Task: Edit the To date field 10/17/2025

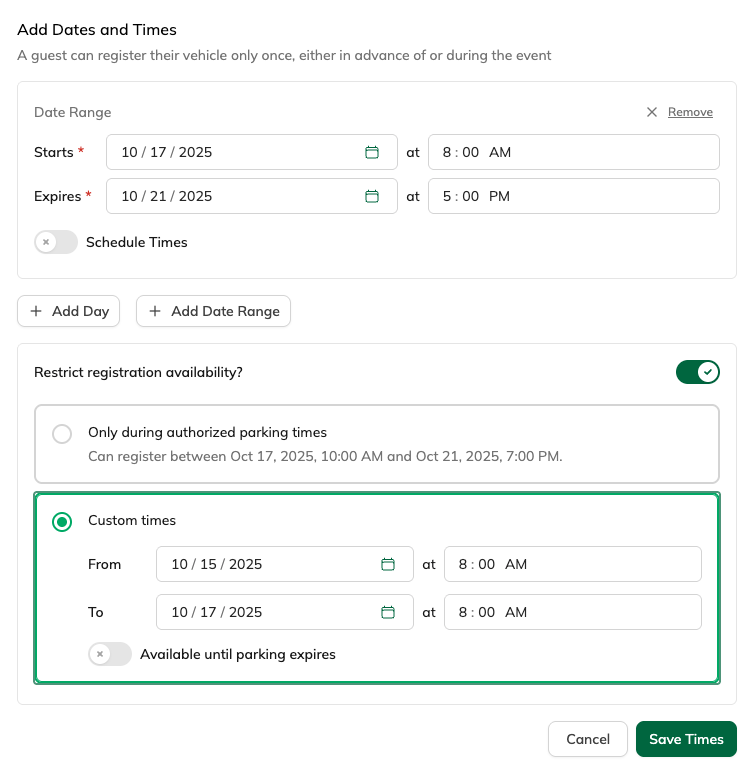Action: 285,612
